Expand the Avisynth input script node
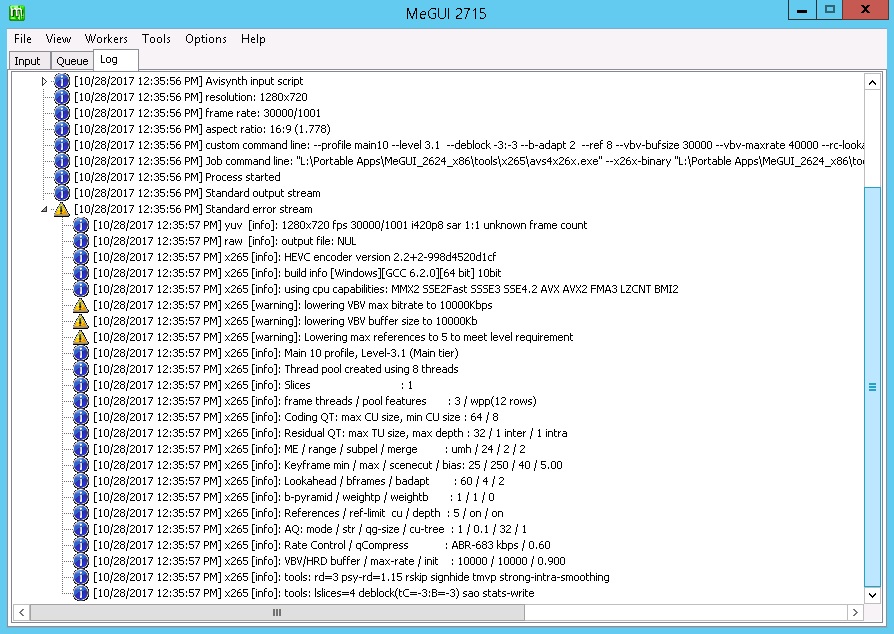This screenshot has width=894, height=634. coord(44,82)
